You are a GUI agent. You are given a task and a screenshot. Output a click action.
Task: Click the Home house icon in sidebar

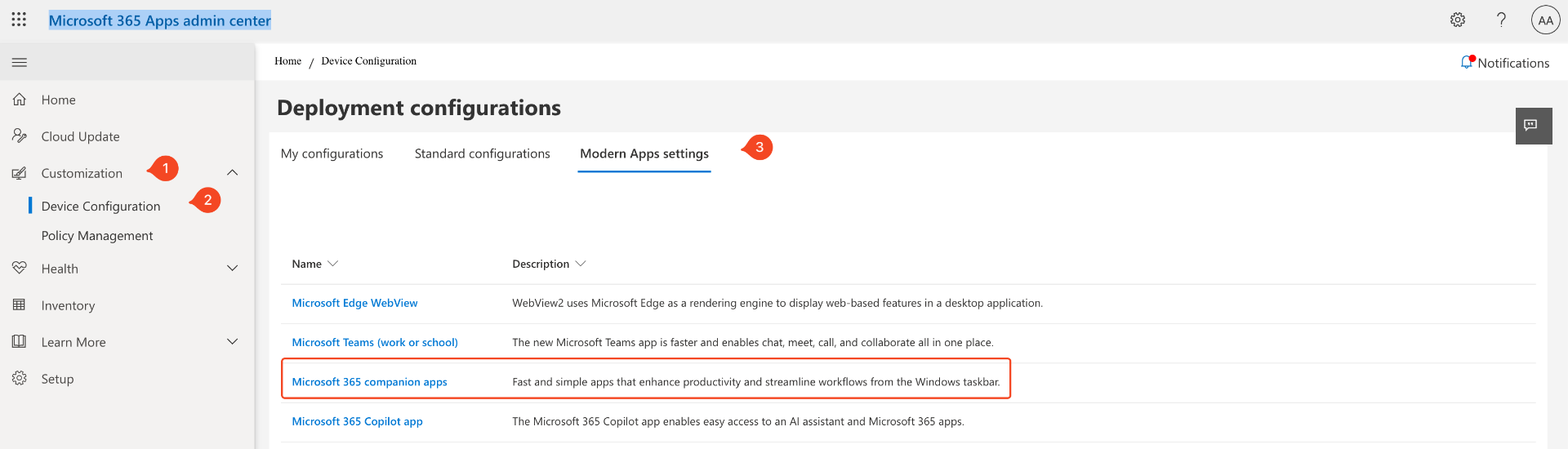(20, 100)
